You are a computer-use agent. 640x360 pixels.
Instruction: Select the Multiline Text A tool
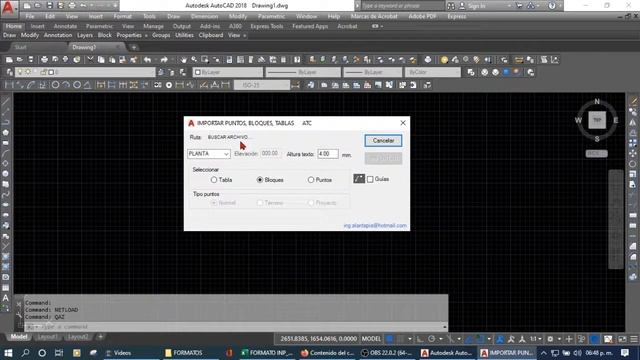click(x=5, y=298)
